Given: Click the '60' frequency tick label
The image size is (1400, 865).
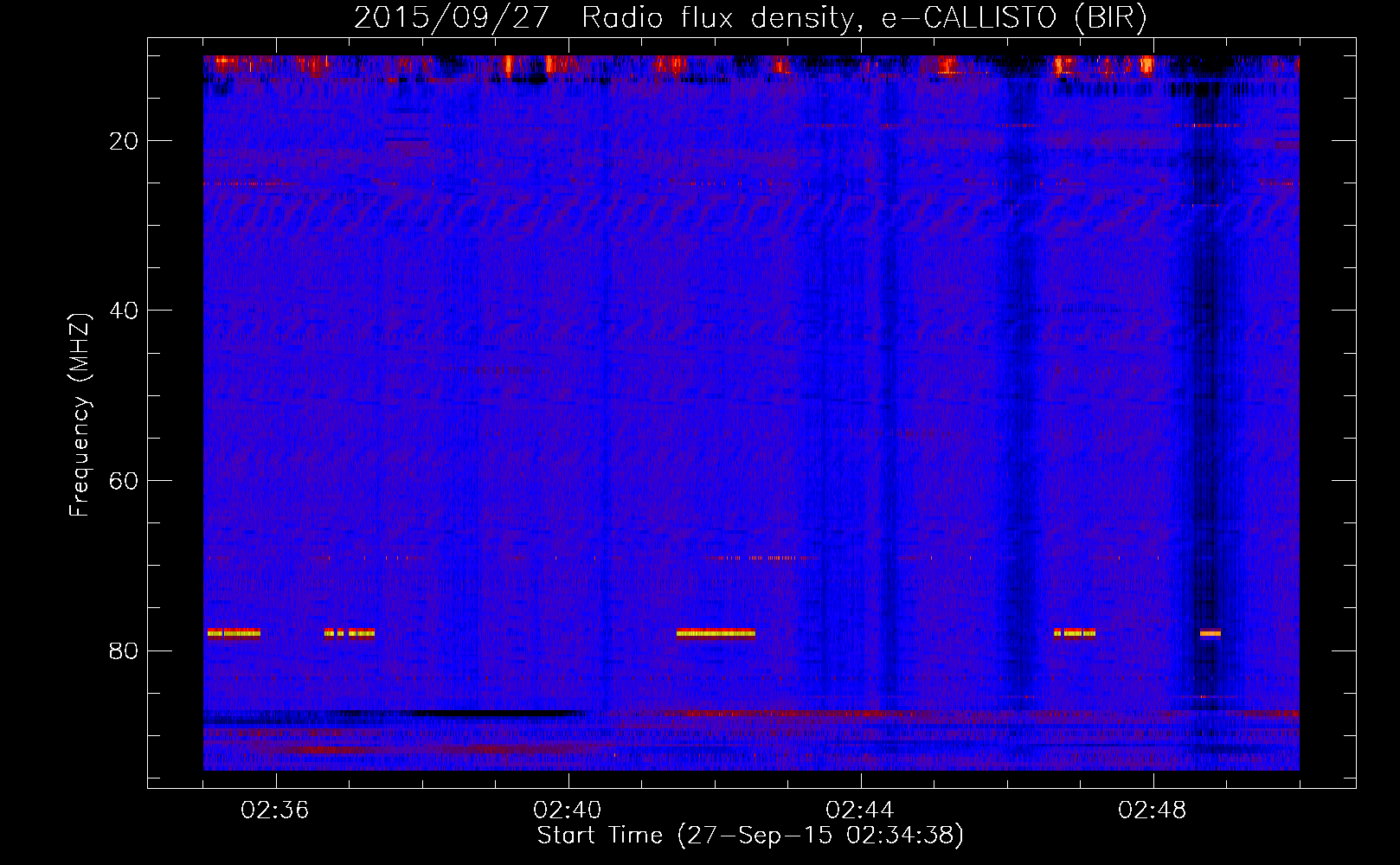Looking at the screenshot, I should pyautogui.click(x=125, y=481).
